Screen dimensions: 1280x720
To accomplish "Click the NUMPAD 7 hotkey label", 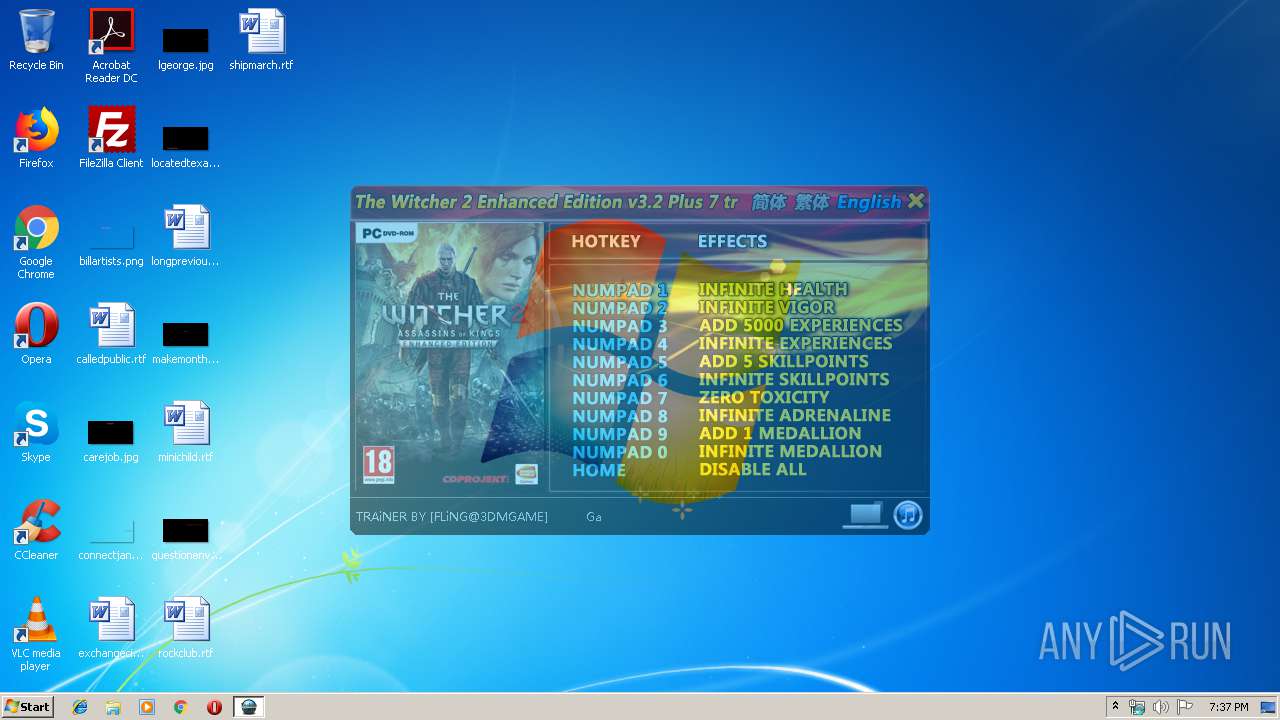I will [x=620, y=398].
